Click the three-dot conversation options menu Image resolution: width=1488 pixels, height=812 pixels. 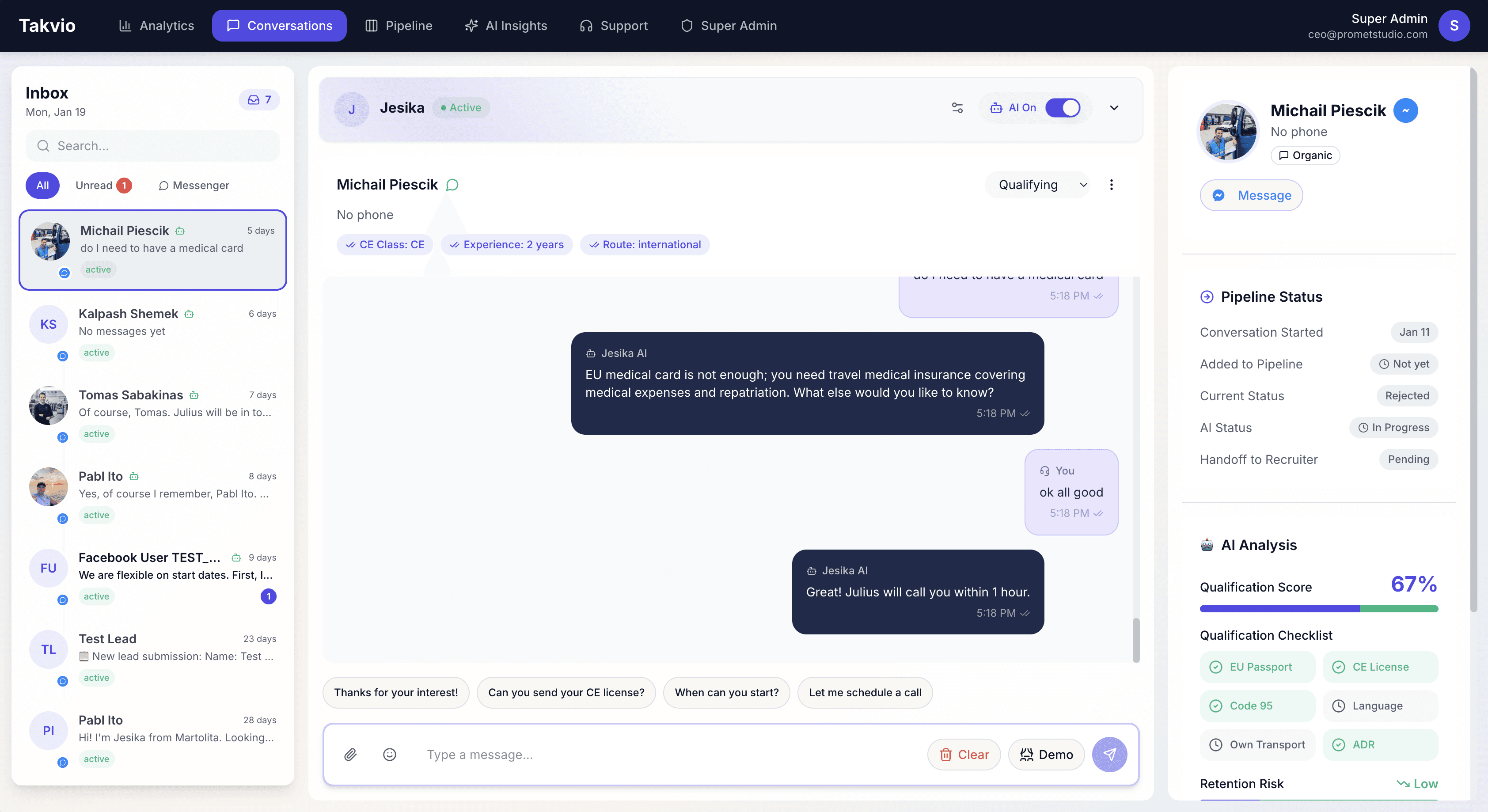tap(1112, 185)
